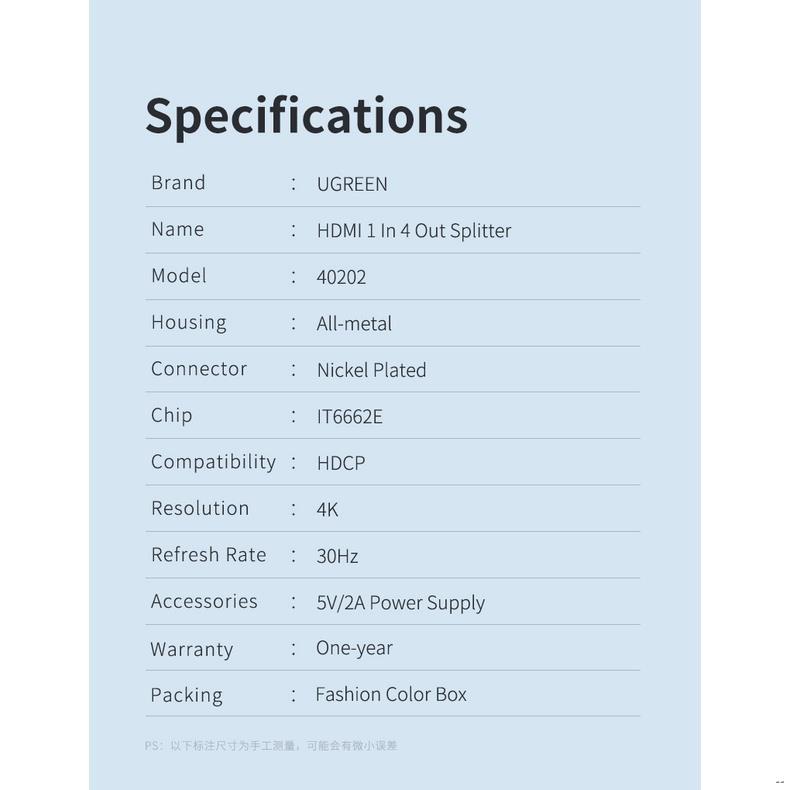This screenshot has width=790, height=790.
Task: Select the HDCP compatibility value
Action: tap(341, 463)
